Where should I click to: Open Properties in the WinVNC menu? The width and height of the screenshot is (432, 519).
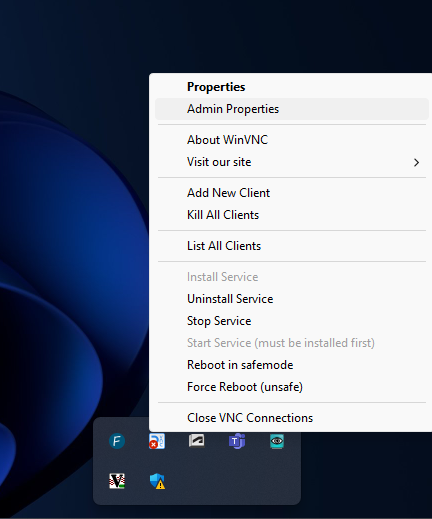292,87
